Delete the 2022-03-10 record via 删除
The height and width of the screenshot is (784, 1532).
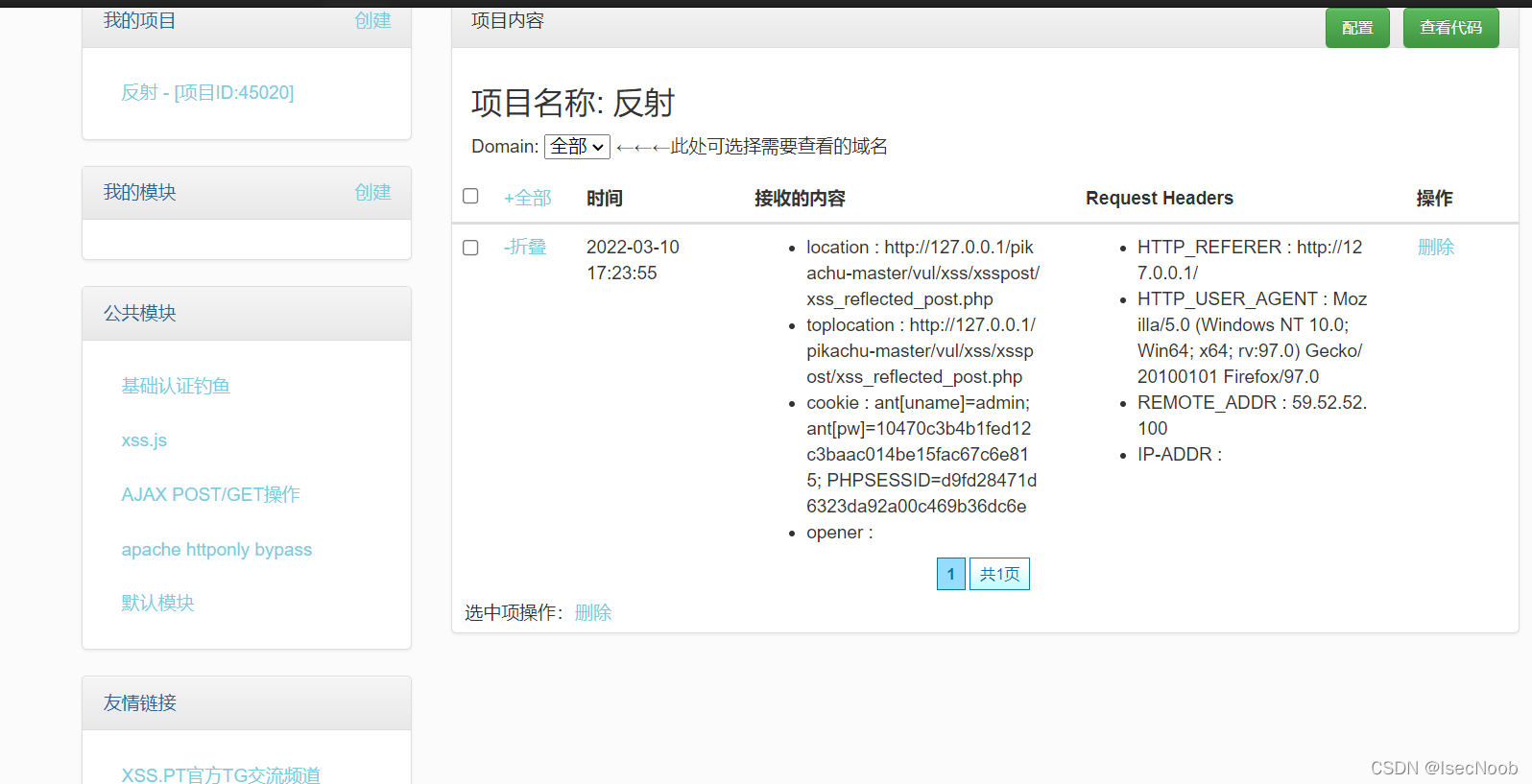click(1436, 247)
